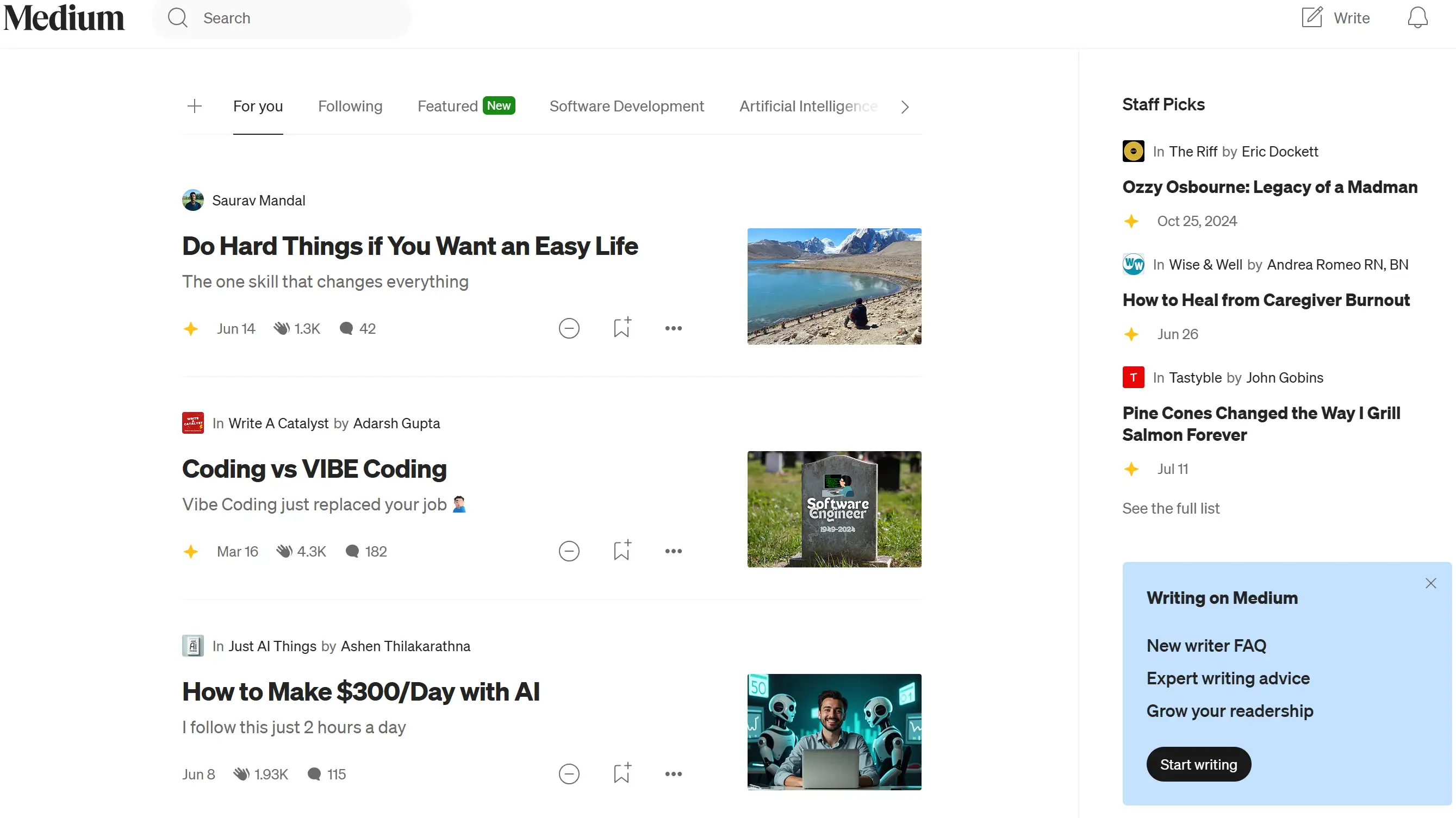Click the search magnifier icon
Viewport: 1456px width, 818px height.
pyautogui.click(x=177, y=18)
